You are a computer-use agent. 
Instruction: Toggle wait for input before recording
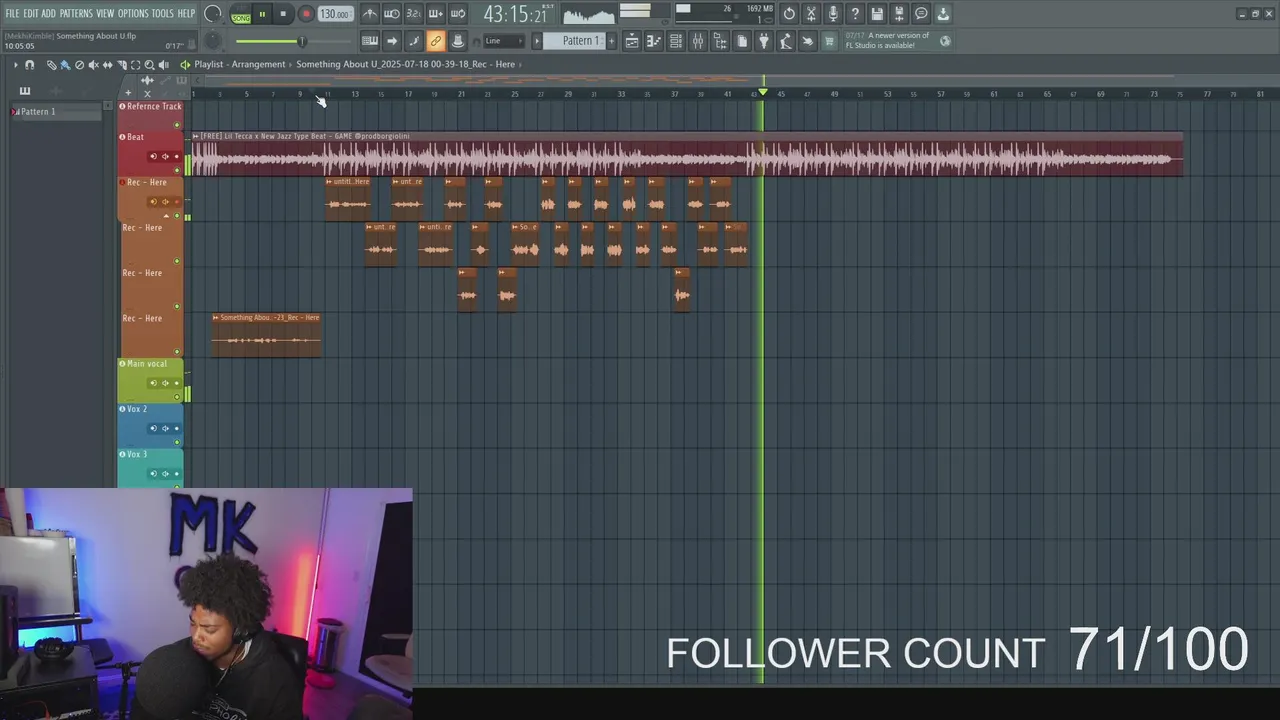[392, 14]
